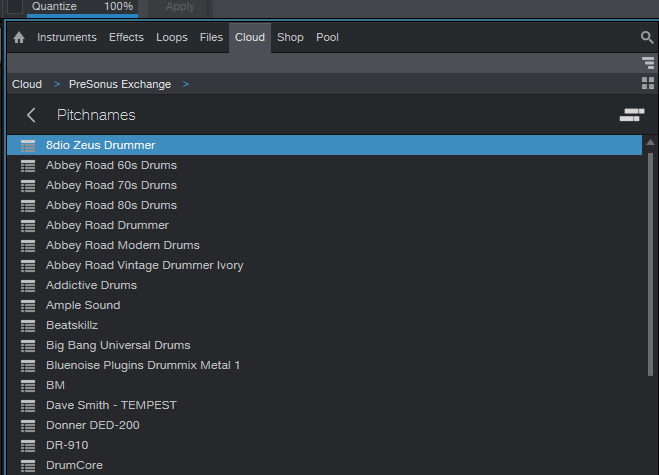Click list icon beside DrumCore
The image size is (659, 475).
pos(28,465)
